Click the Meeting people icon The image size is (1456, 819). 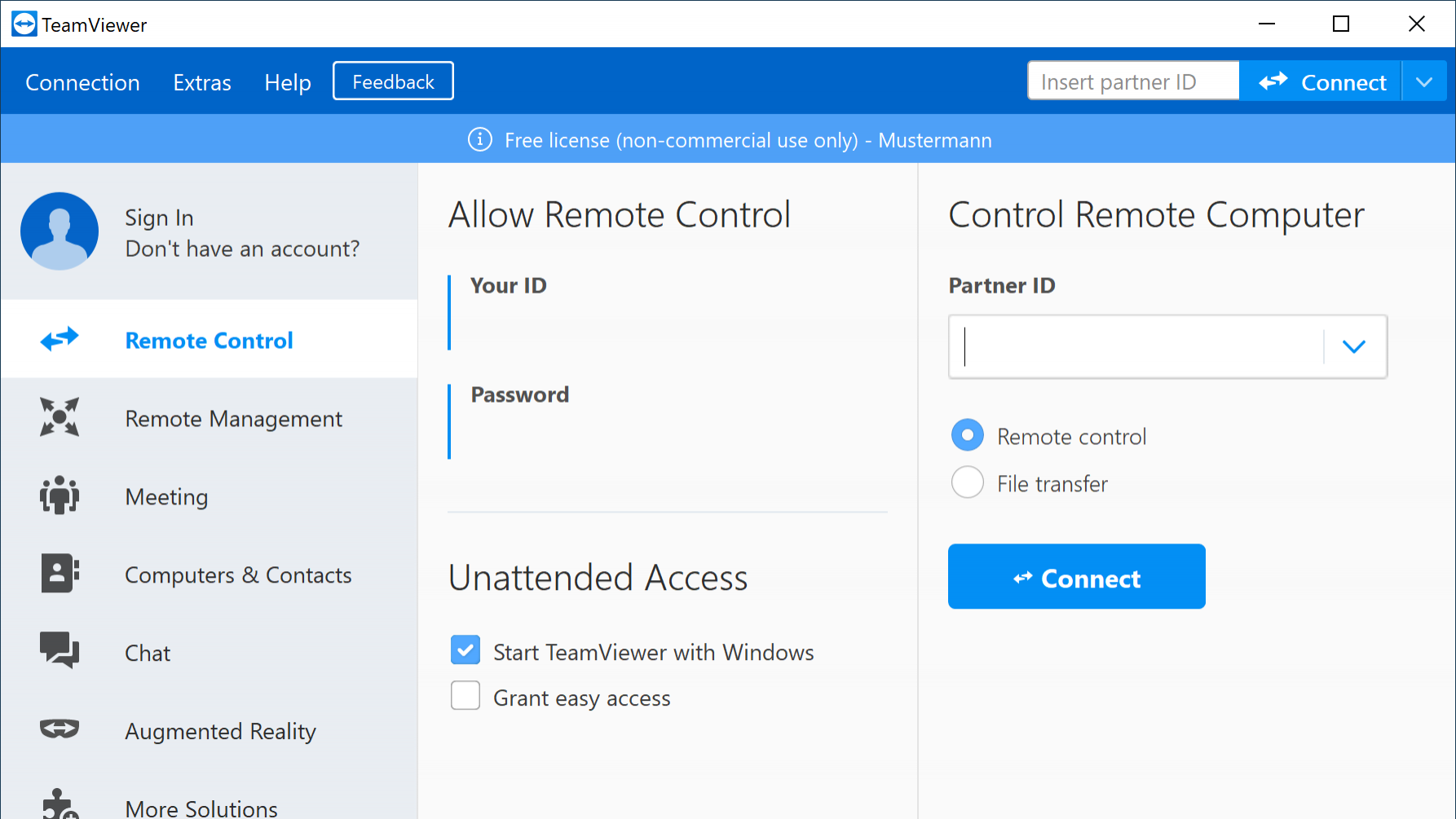click(60, 495)
